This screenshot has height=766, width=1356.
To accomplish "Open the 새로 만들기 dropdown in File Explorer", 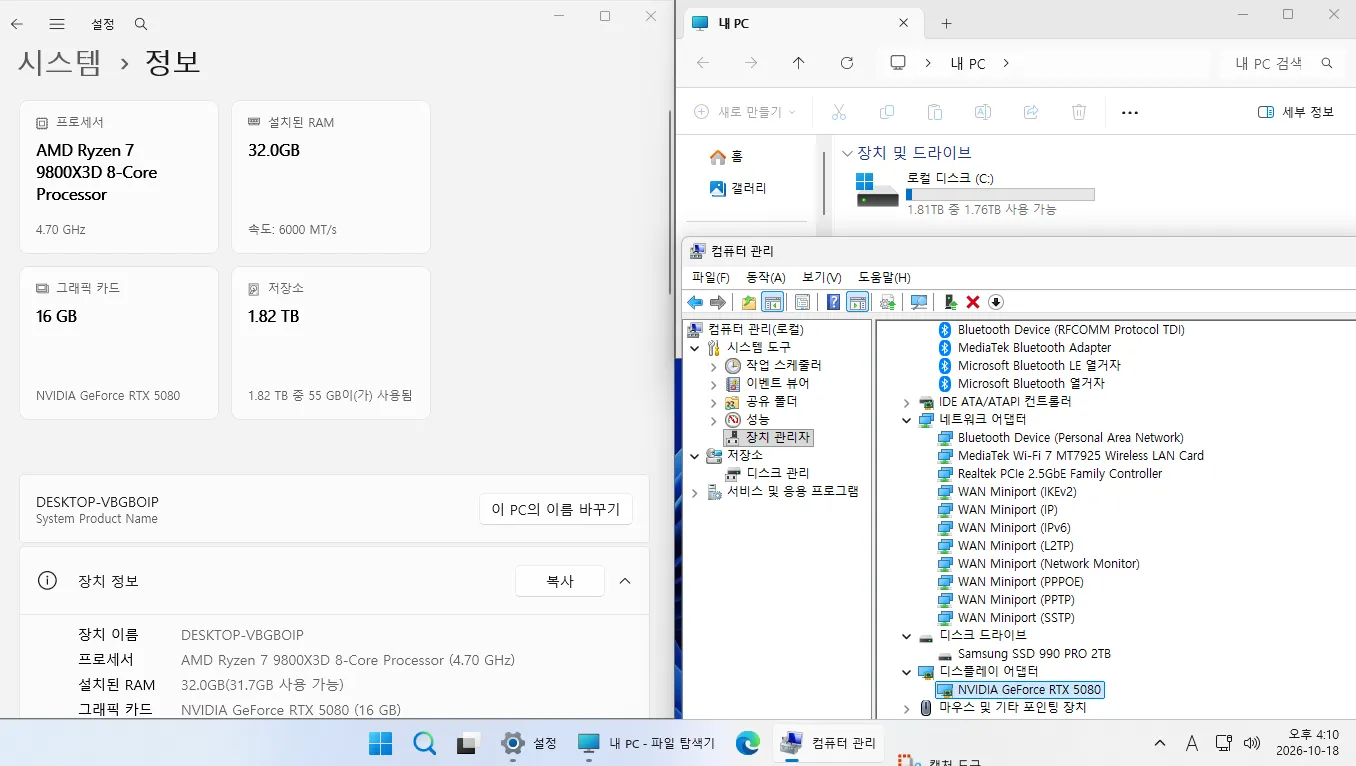I will pos(745,112).
